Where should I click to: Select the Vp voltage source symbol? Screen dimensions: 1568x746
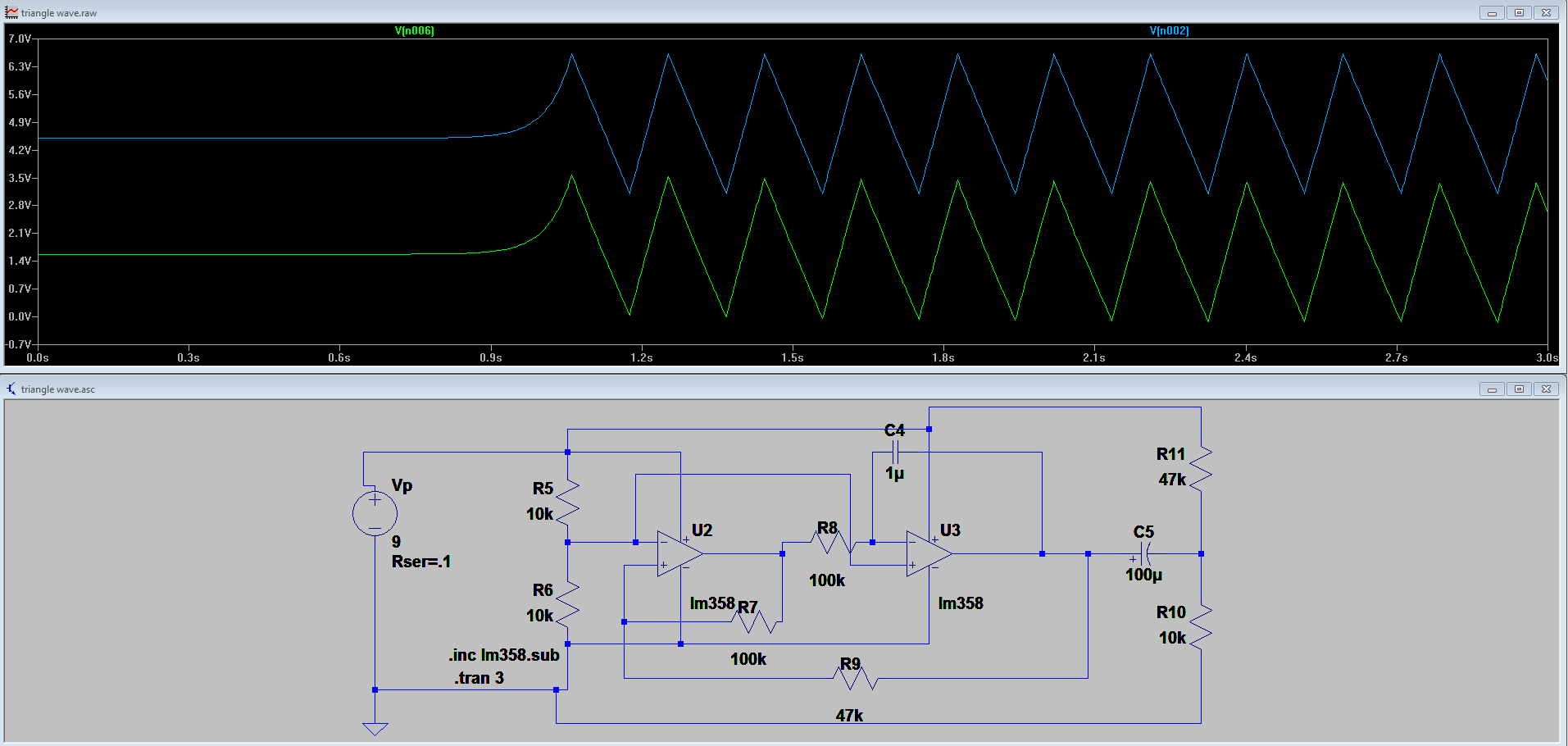click(375, 514)
